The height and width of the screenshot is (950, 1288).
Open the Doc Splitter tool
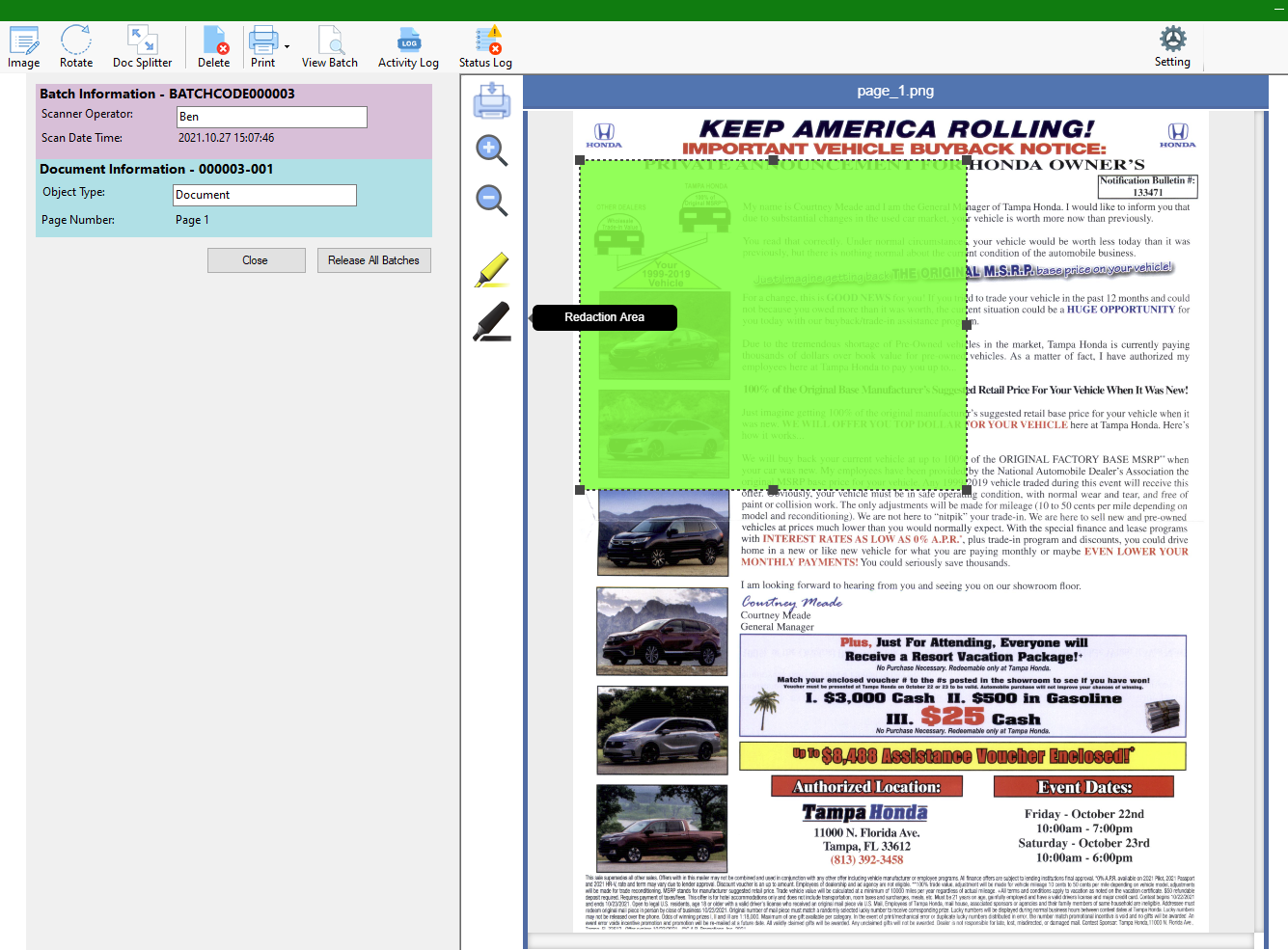tap(142, 47)
